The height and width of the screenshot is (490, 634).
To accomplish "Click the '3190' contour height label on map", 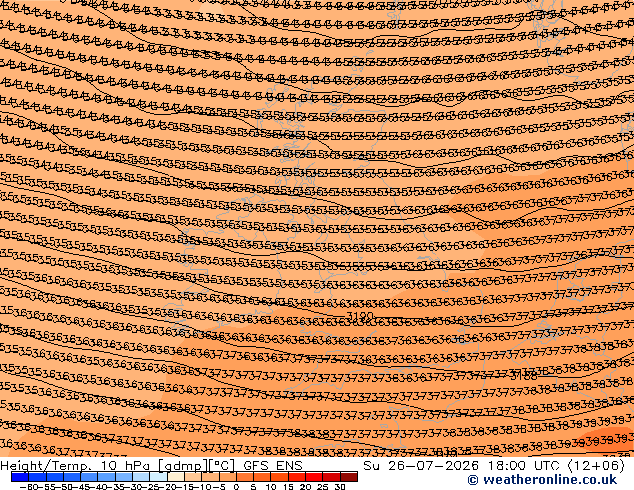I will pyautogui.click(x=360, y=315).
